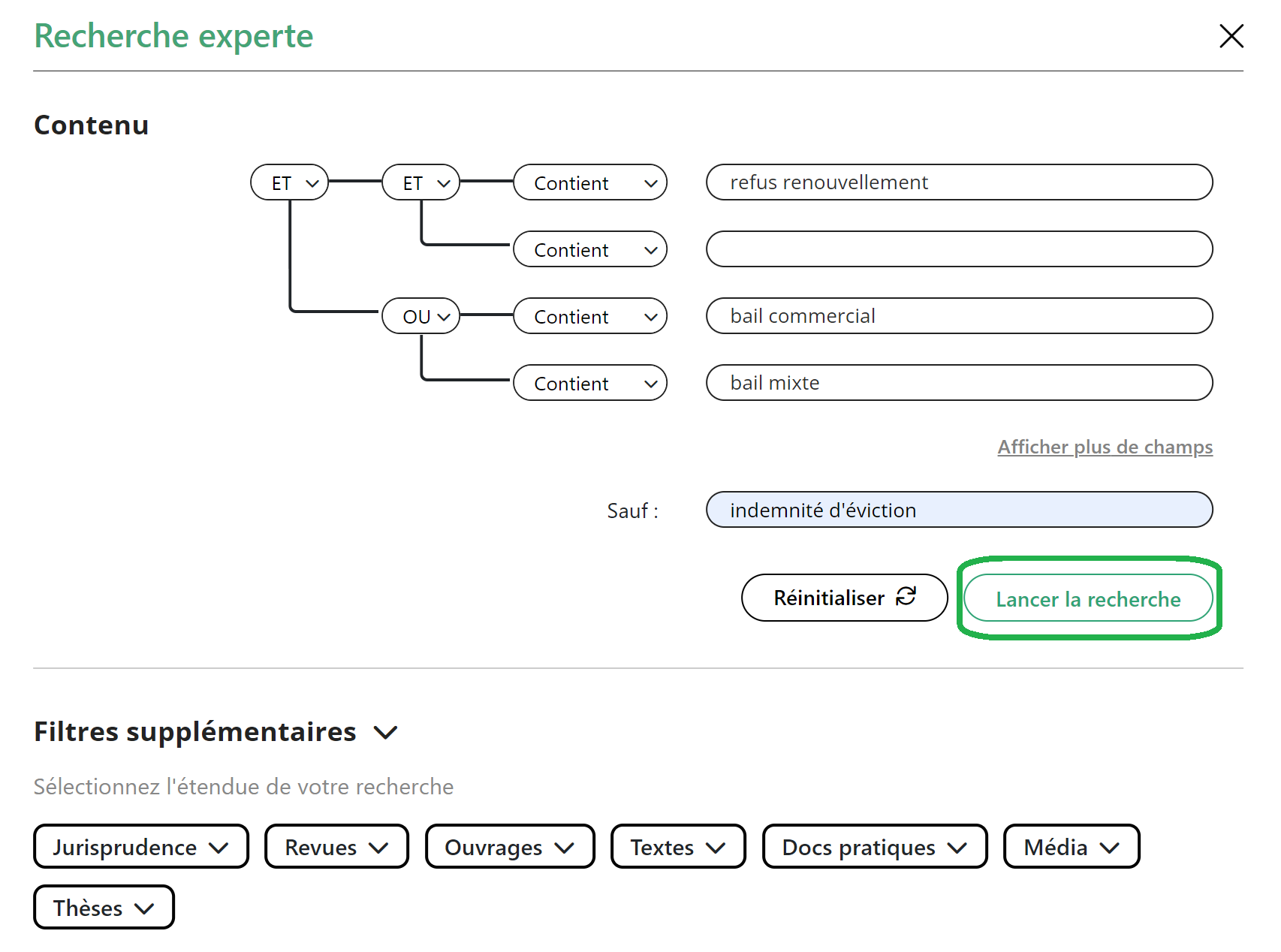Click the refus renouvellement text field
Image resolution: width=1281 pixels, height=952 pixels.
point(959,182)
